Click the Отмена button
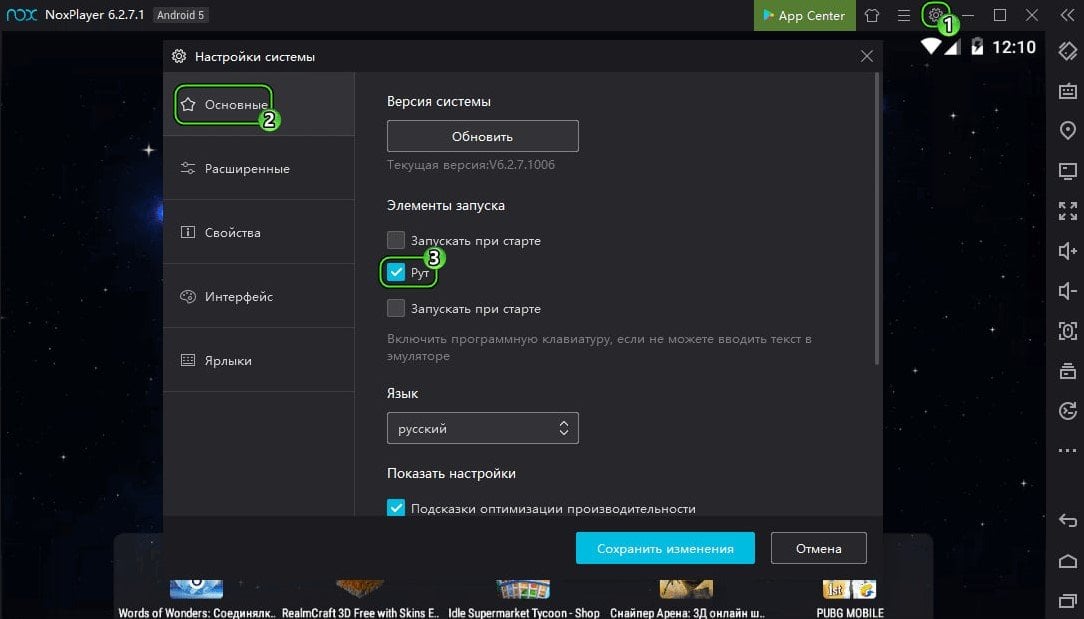 (819, 548)
